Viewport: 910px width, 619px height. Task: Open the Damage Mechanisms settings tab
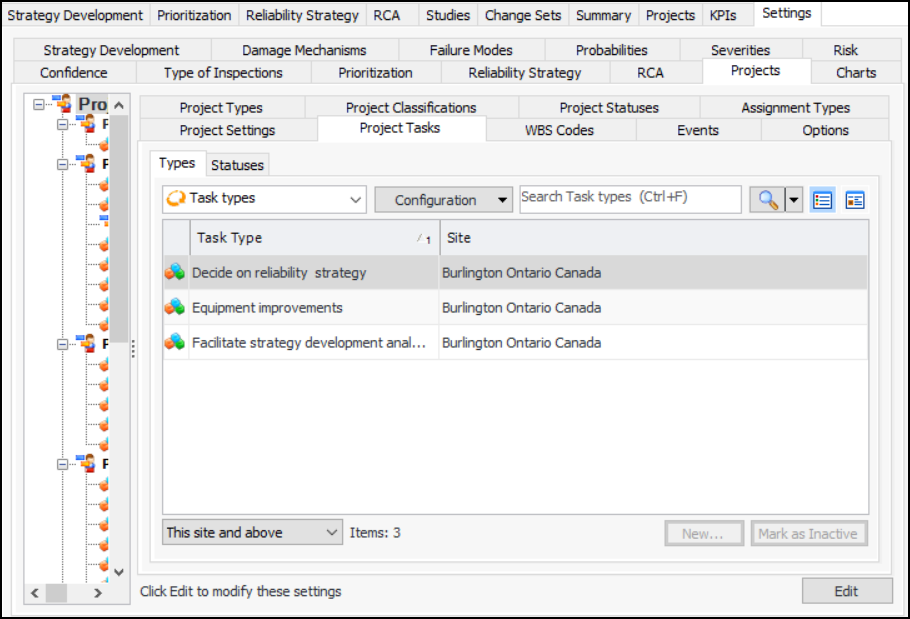(x=304, y=50)
